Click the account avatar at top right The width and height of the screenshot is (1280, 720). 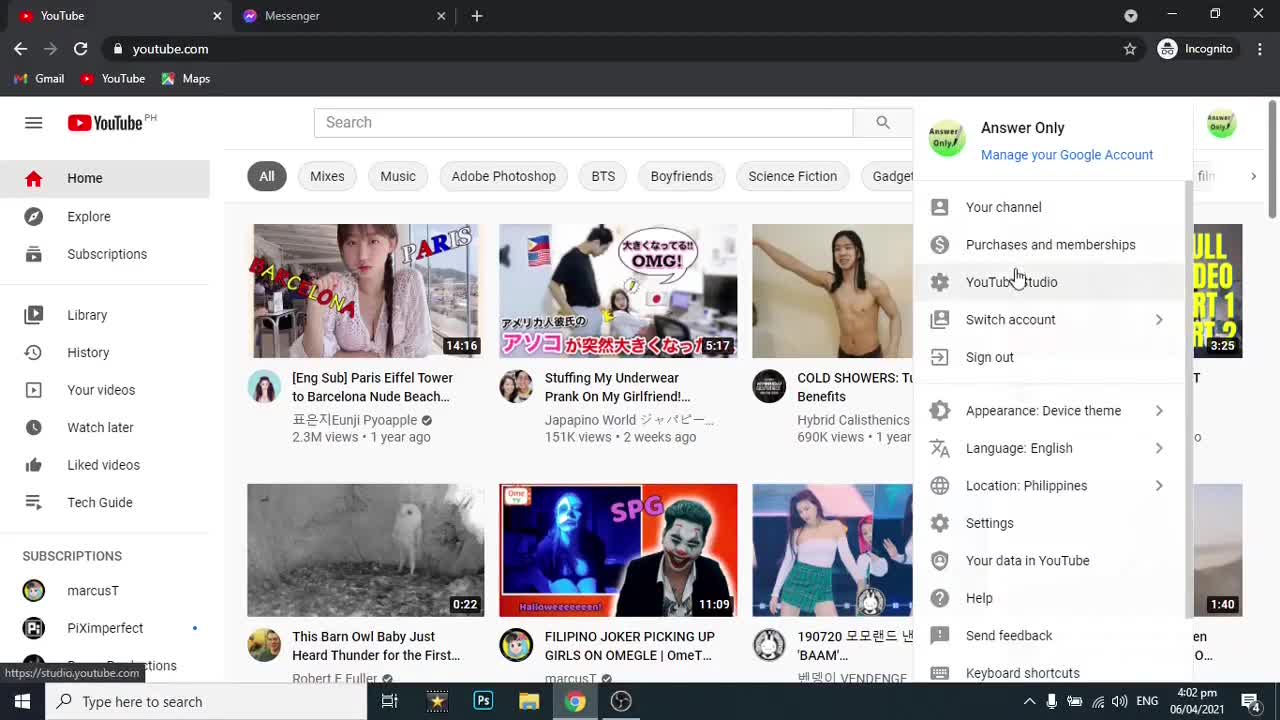1221,123
